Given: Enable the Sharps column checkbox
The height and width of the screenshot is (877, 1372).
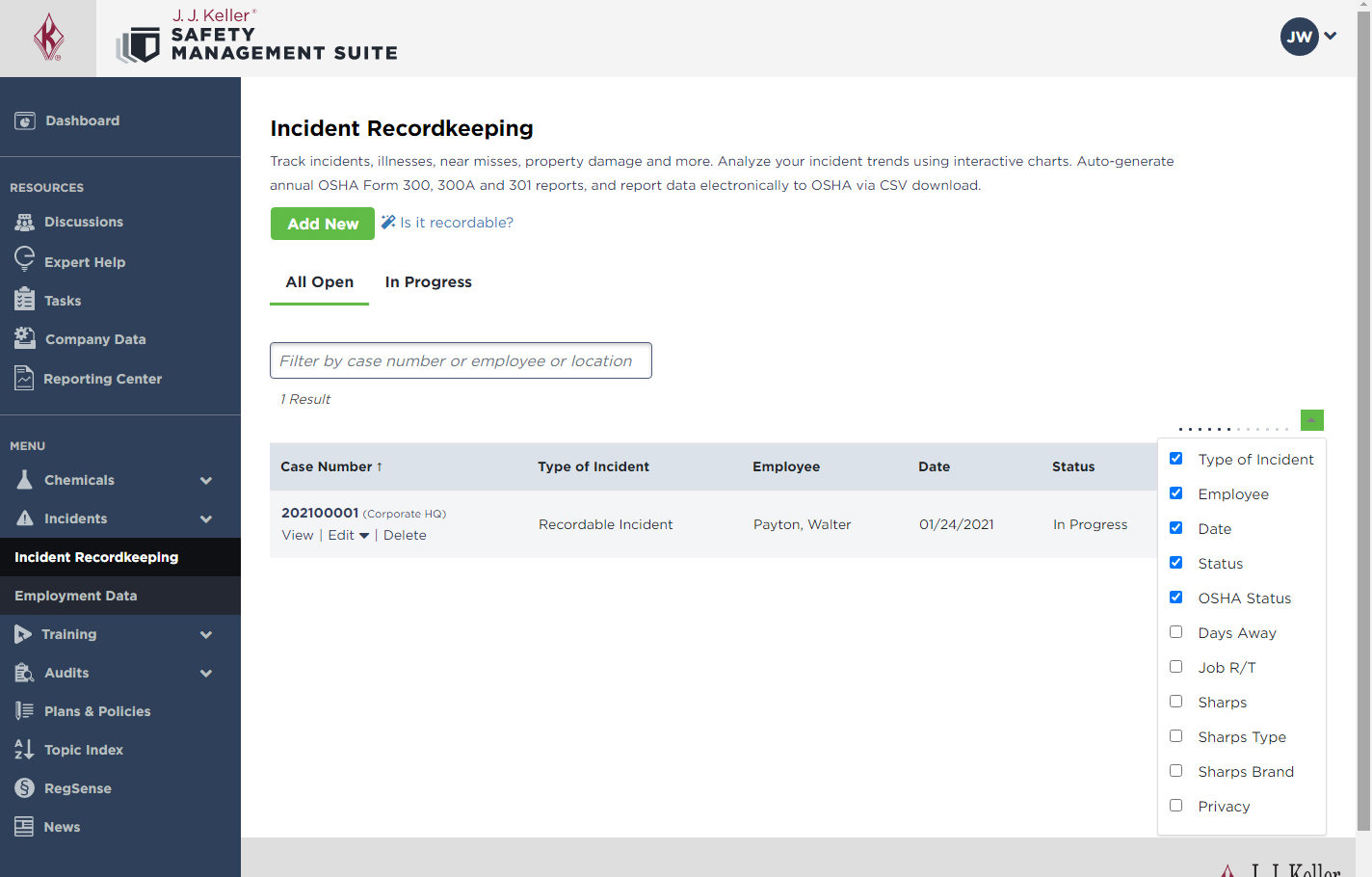Looking at the screenshot, I should (1175, 702).
